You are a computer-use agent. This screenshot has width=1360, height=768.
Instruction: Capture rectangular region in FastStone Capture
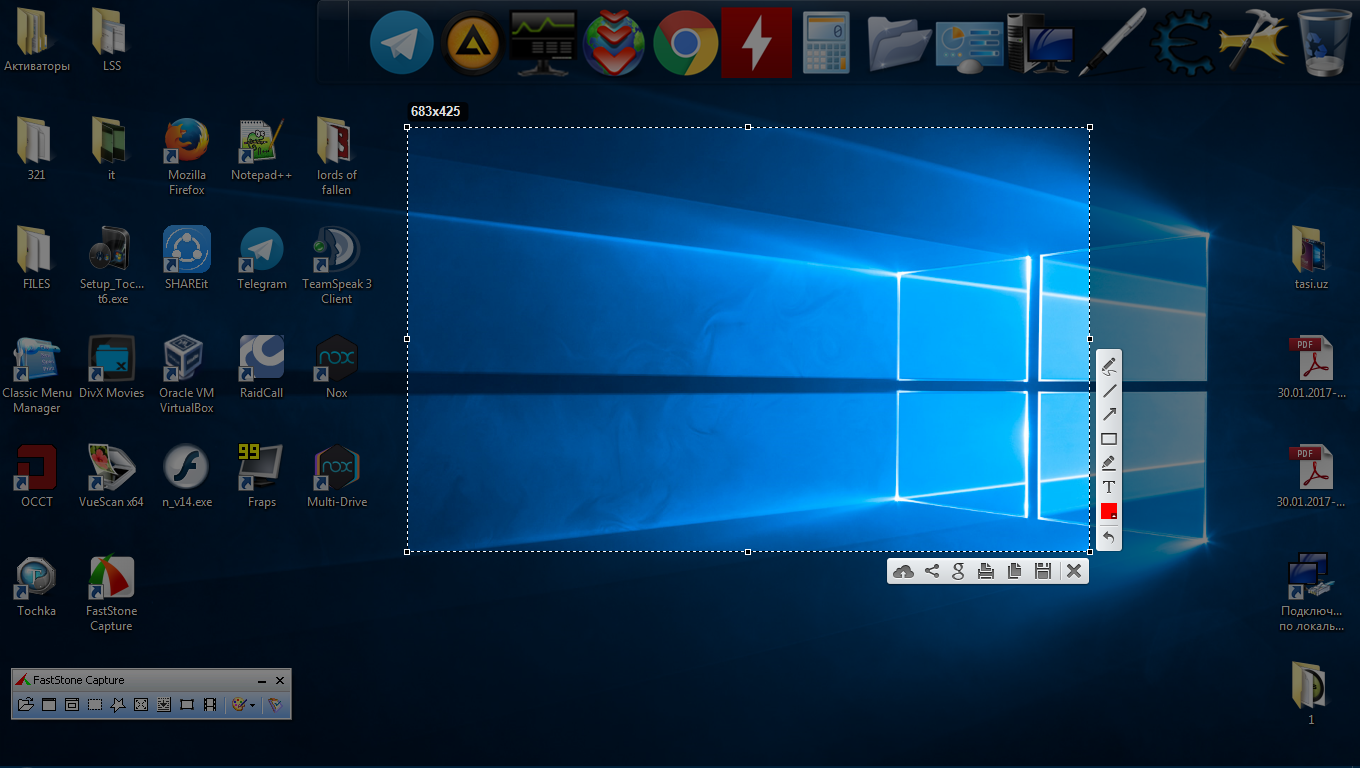[95, 705]
